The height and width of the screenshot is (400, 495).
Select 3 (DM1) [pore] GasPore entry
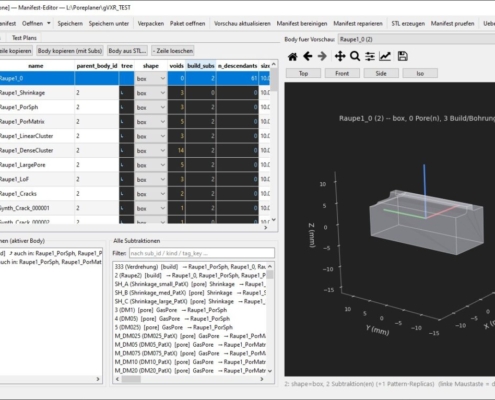[190, 310]
